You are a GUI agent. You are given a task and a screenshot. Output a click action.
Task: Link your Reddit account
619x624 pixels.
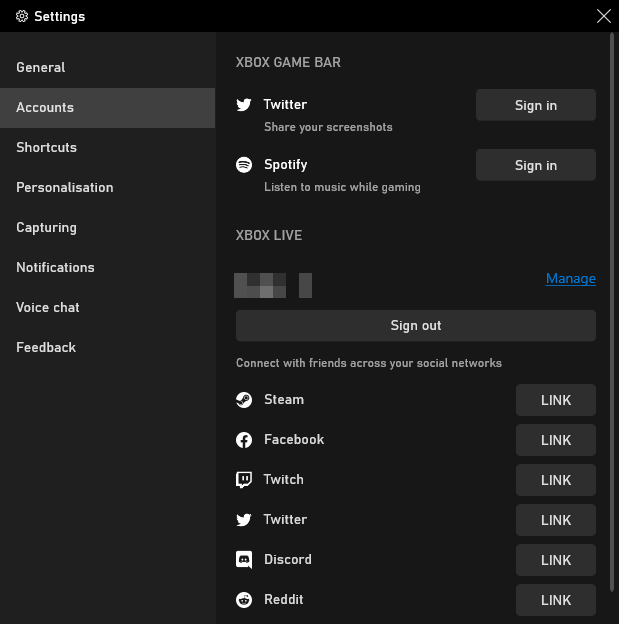point(556,600)
